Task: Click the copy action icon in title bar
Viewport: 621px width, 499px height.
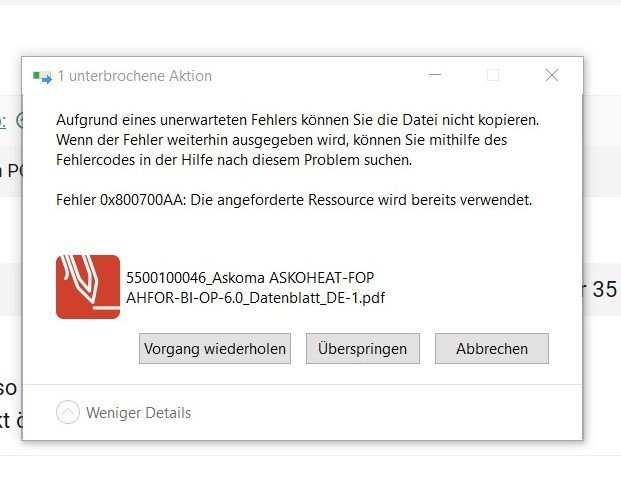Action: (x=41, y=76)
